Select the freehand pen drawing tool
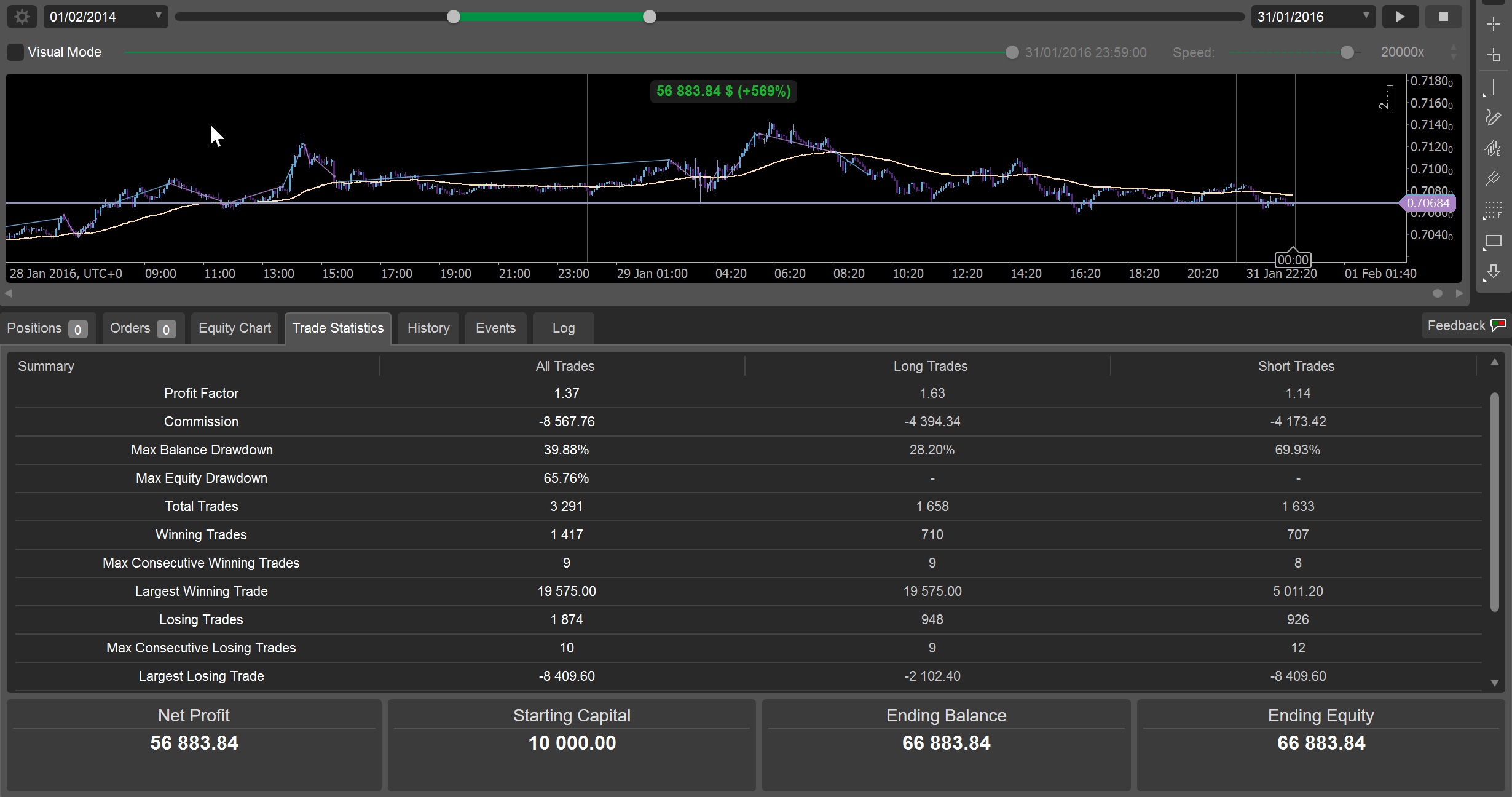 tap(1492, 118)
